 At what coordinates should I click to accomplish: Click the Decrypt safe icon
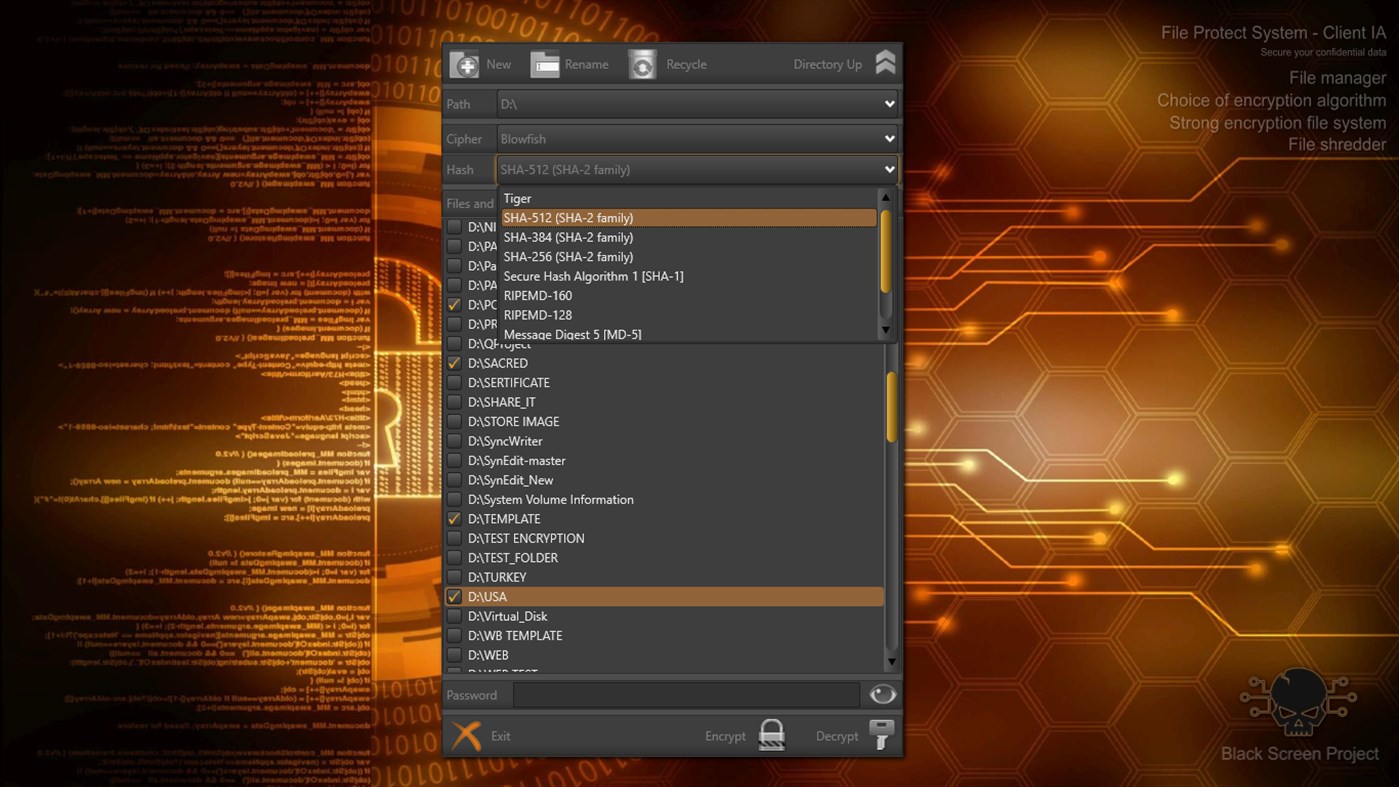pos(880,734)
